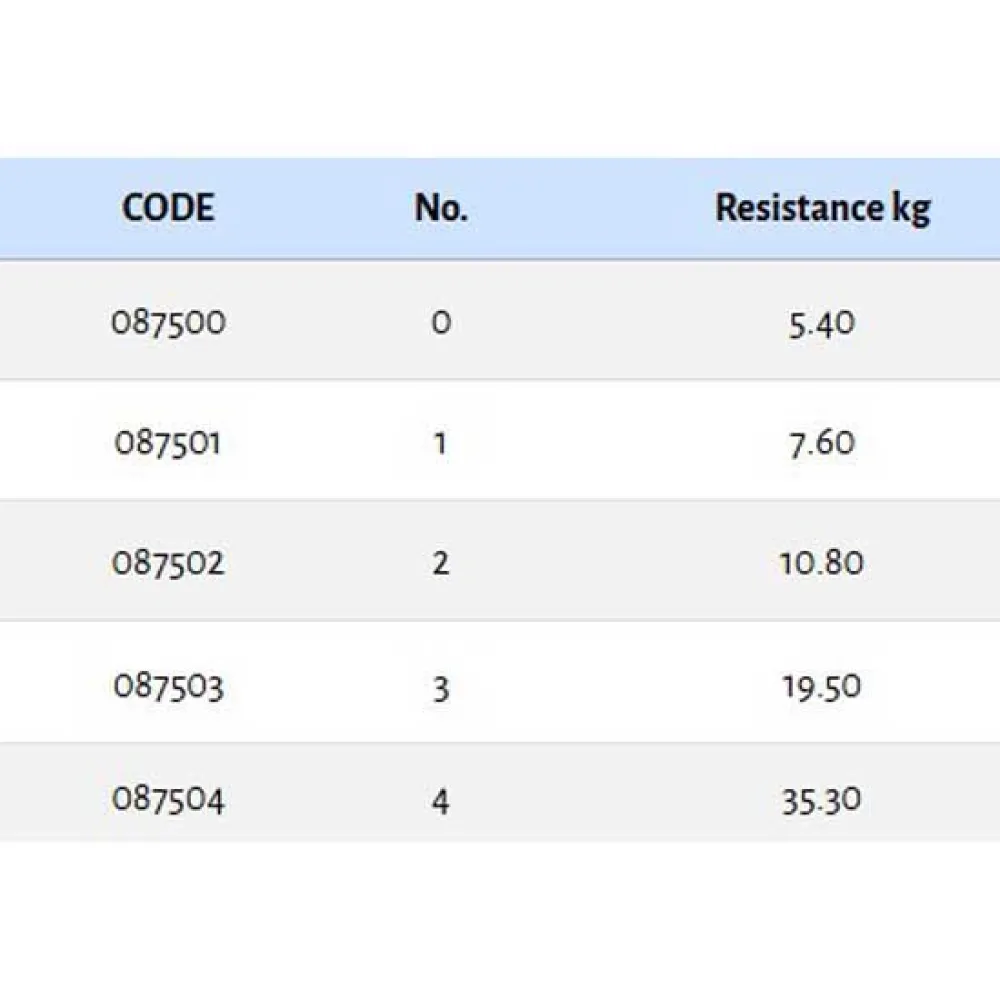Select product code 087501
Screen dimensions: 1000x1000
(167, 442)
